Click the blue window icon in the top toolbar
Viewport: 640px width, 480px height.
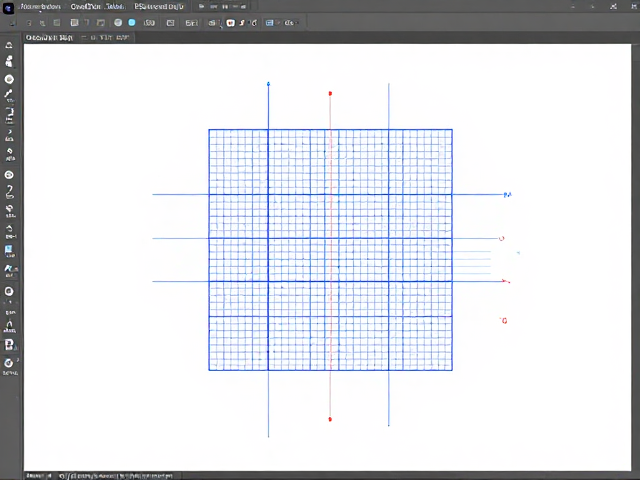(x=269, y=23)
